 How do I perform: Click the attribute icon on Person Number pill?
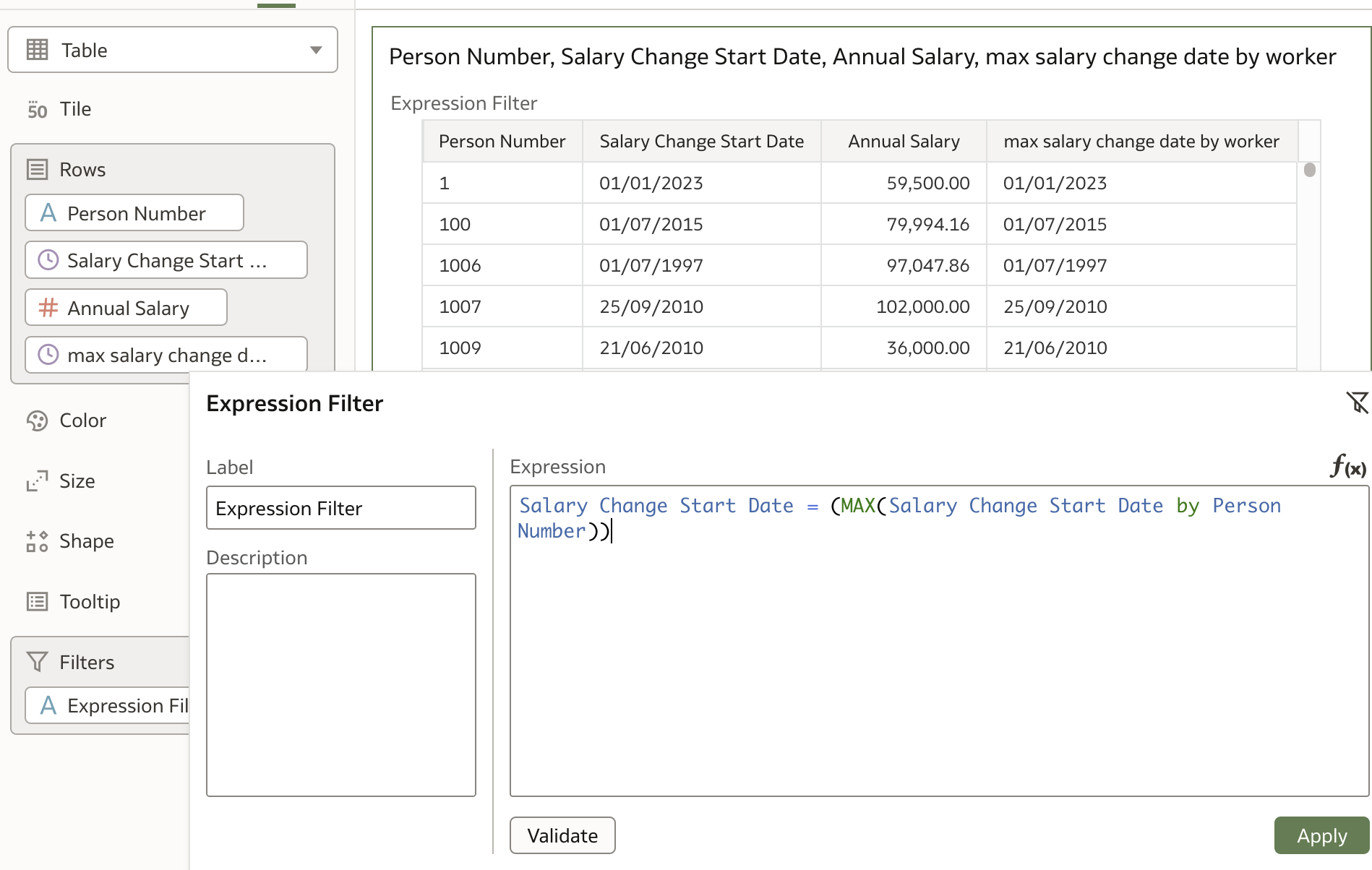pos(48,213)
